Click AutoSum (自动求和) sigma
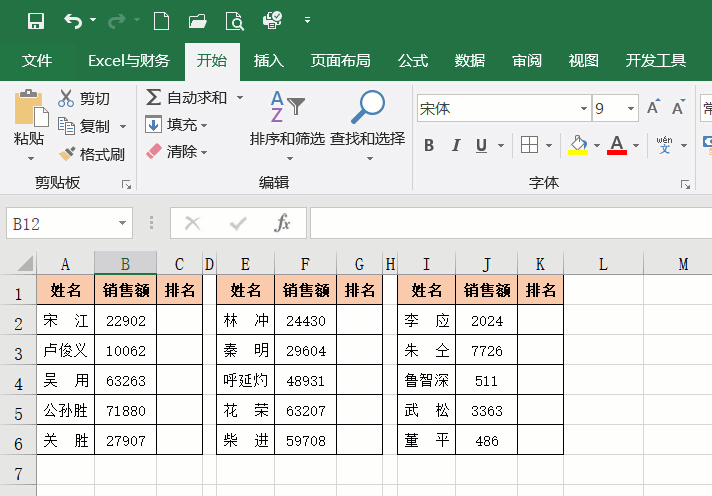 pos(186,97)
